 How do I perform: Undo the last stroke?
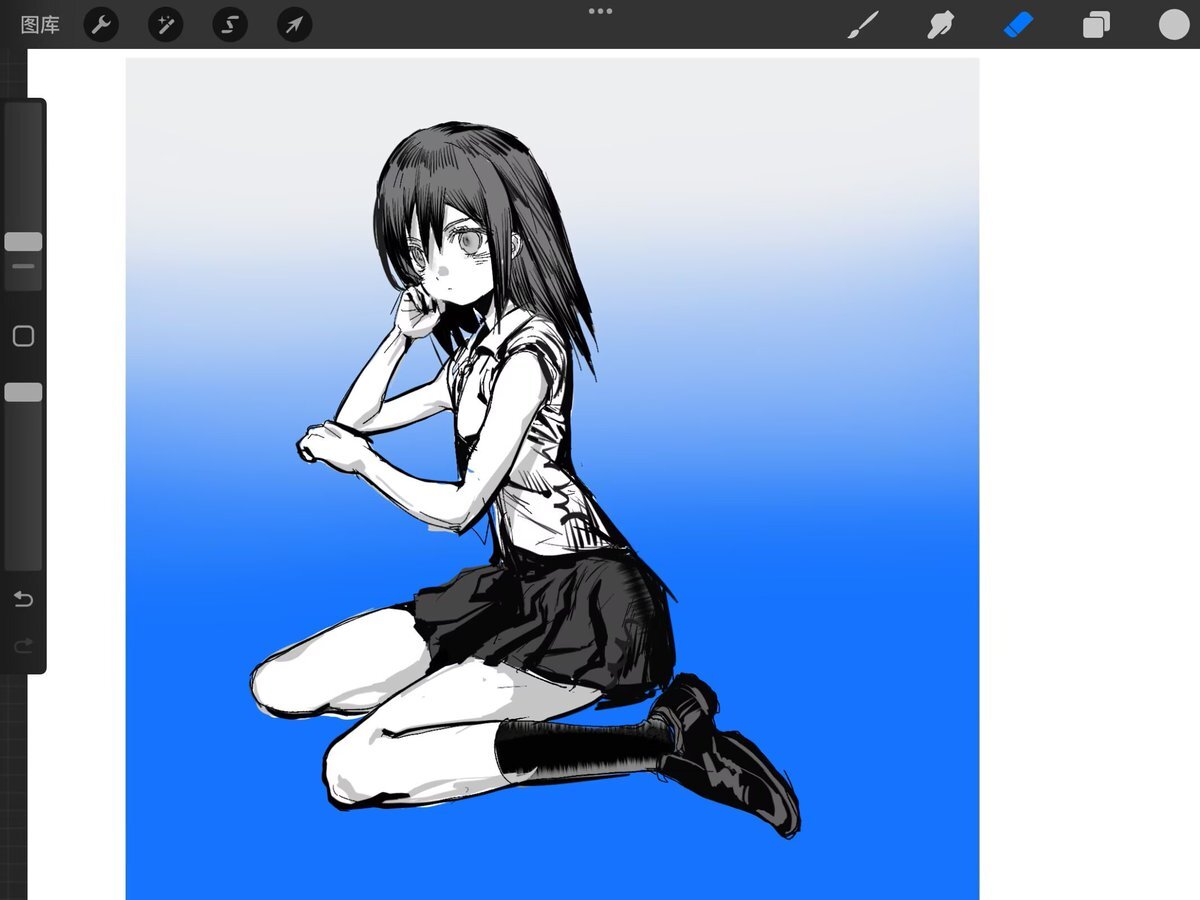tap(23, 600)
